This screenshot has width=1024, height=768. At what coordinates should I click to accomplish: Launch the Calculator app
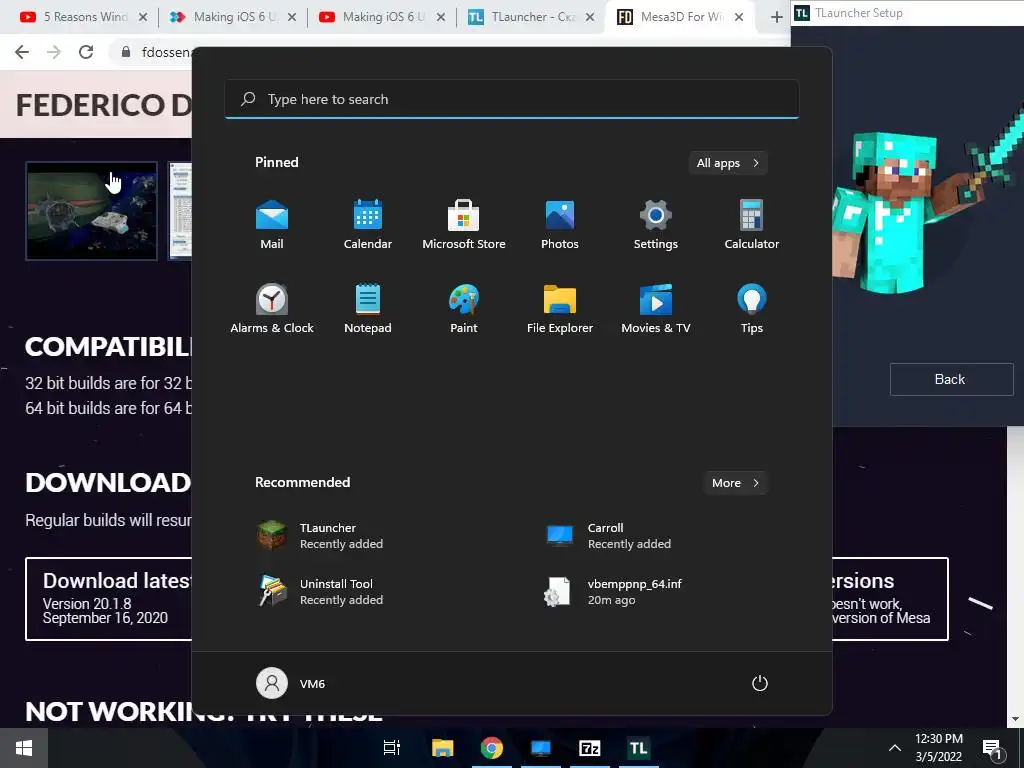tap(752, 224)
